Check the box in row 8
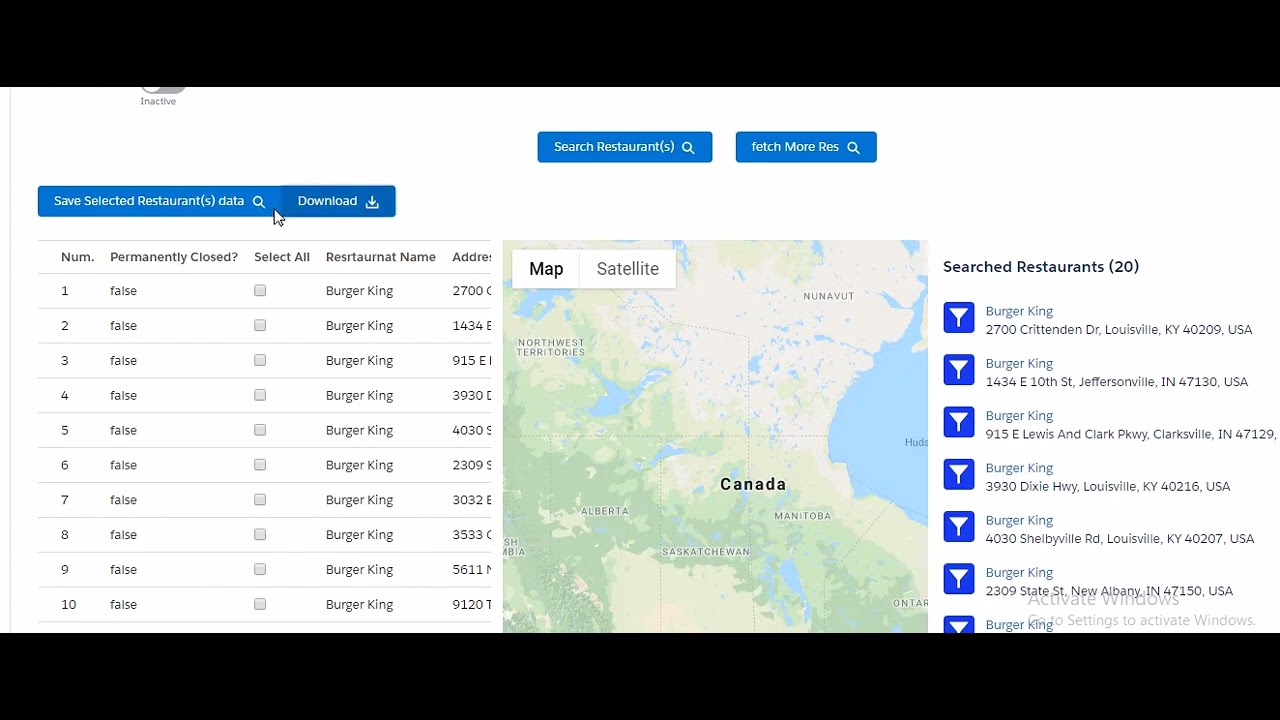This screenshot has height=720, width=1280. click(x=260, y=535)
